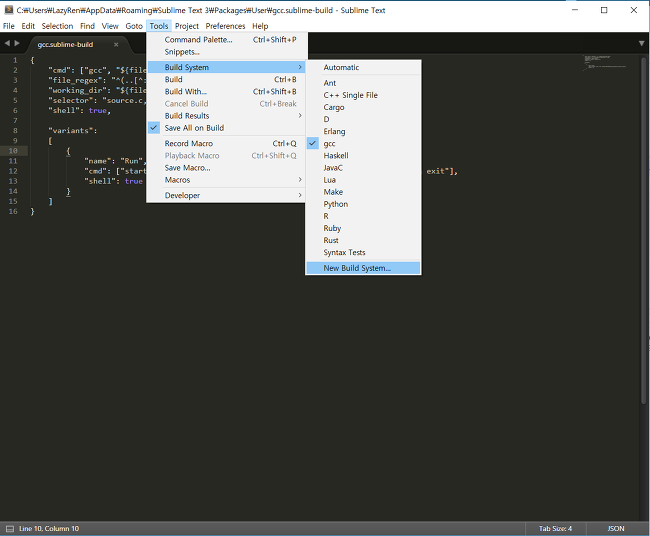The image size is (650, 536).
Task: Toggle the side panel icon in status bar
Action: (x=10, y=529)
